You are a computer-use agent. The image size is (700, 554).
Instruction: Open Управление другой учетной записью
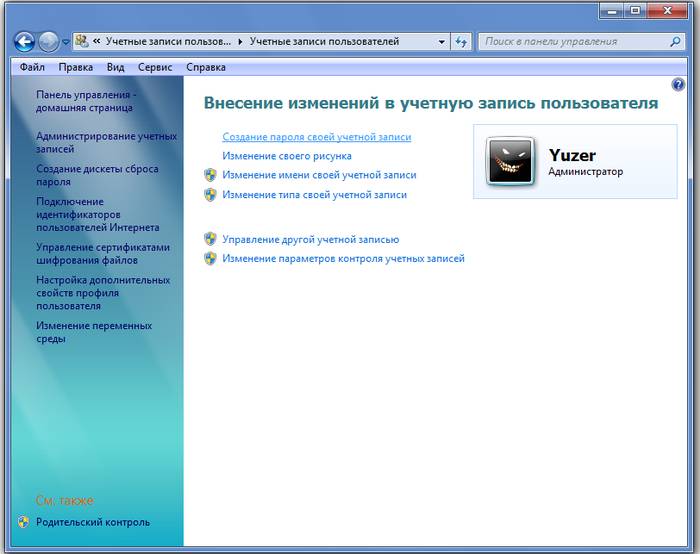[310, 240]
